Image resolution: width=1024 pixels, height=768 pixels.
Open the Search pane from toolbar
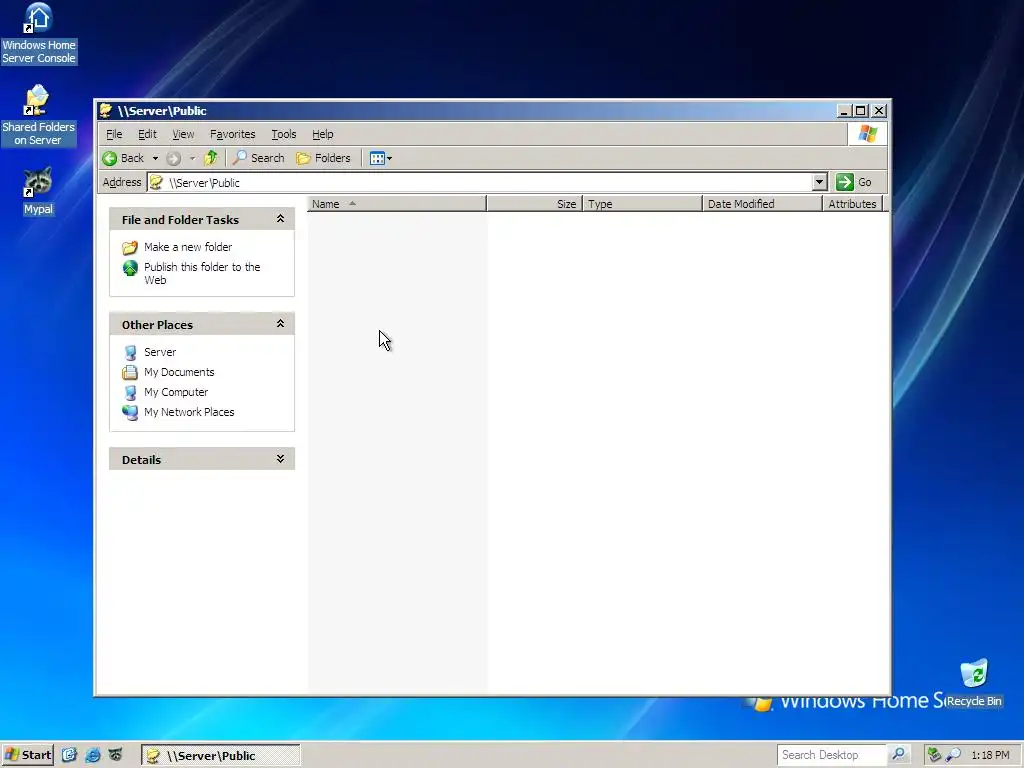click(259, 158)
